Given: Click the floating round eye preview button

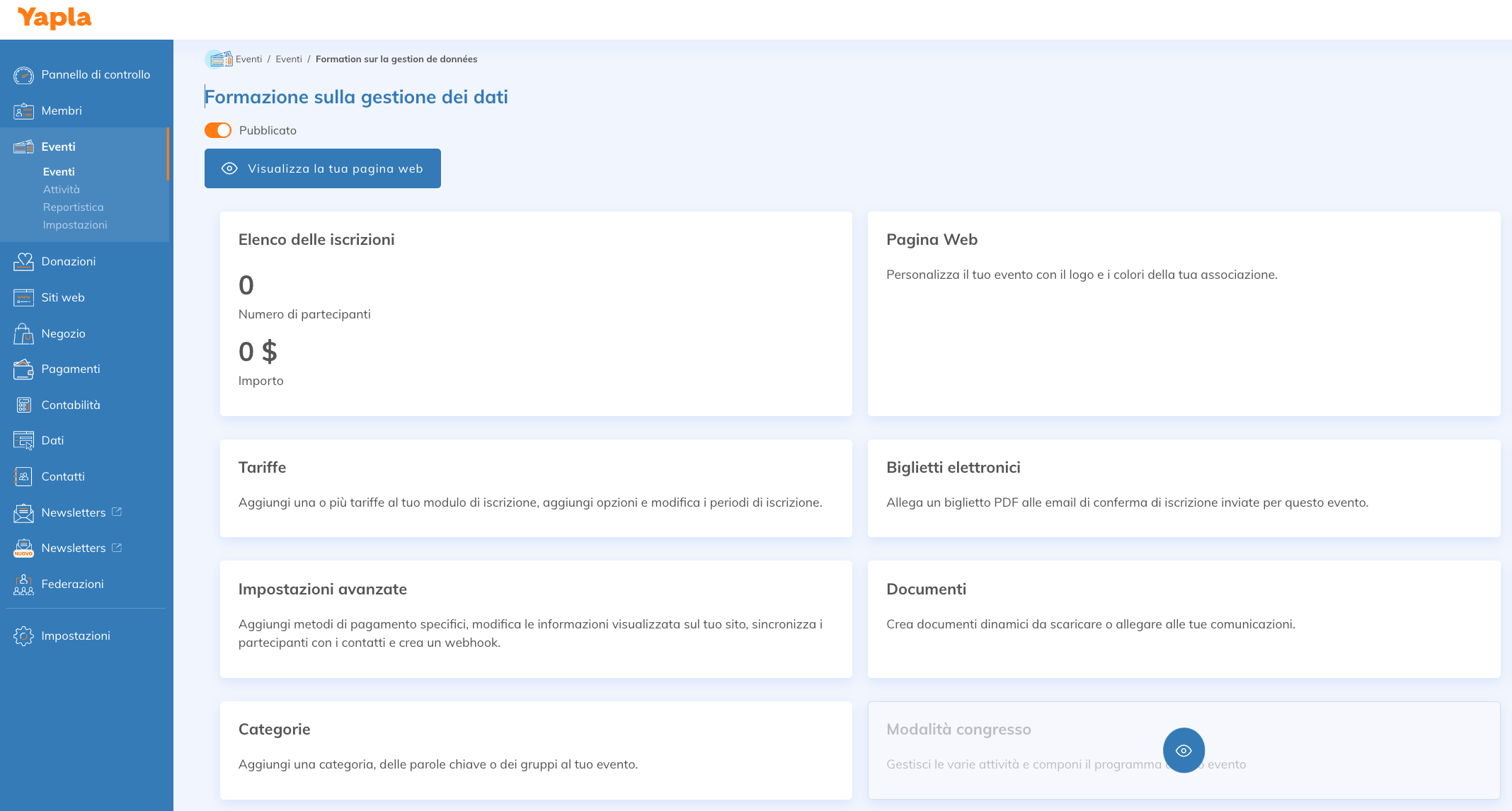Looking at the screenshot, I should [x=1183, y=750].
